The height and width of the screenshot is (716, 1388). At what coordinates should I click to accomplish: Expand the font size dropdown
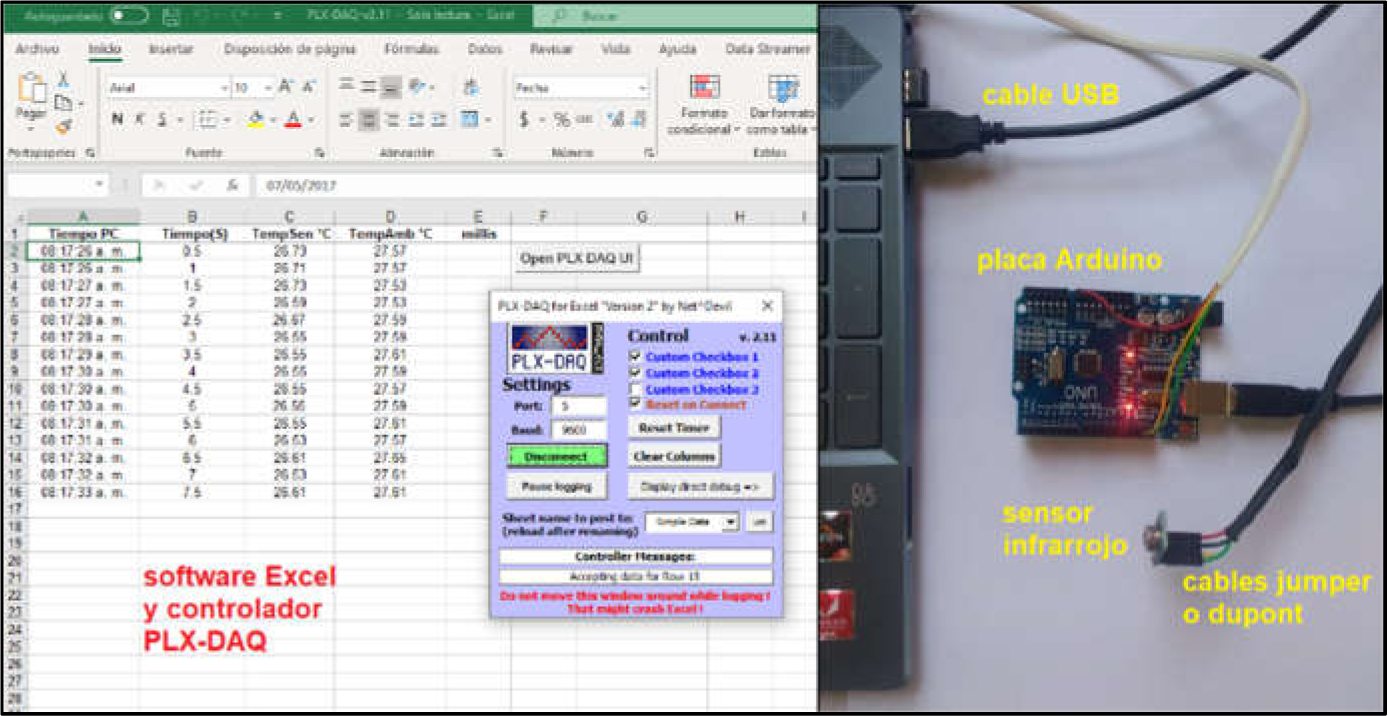coord(267,88)
